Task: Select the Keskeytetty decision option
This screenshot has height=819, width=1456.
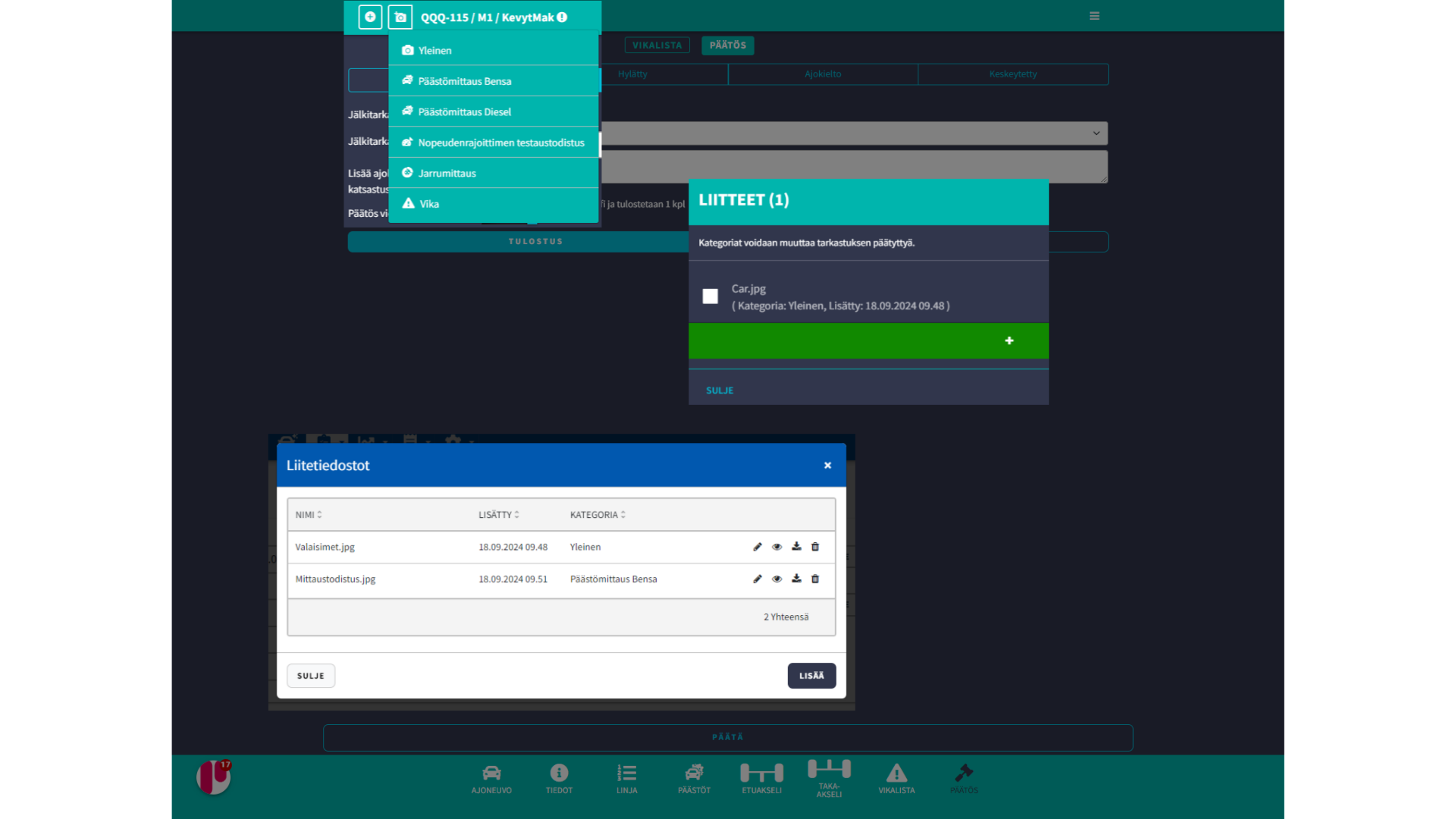Action: [x=1013, y=74]
